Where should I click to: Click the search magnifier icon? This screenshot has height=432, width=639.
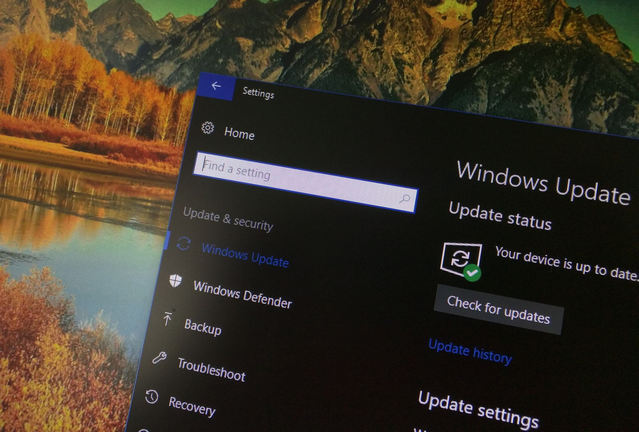pyautogui.click(x=405, y=198)
